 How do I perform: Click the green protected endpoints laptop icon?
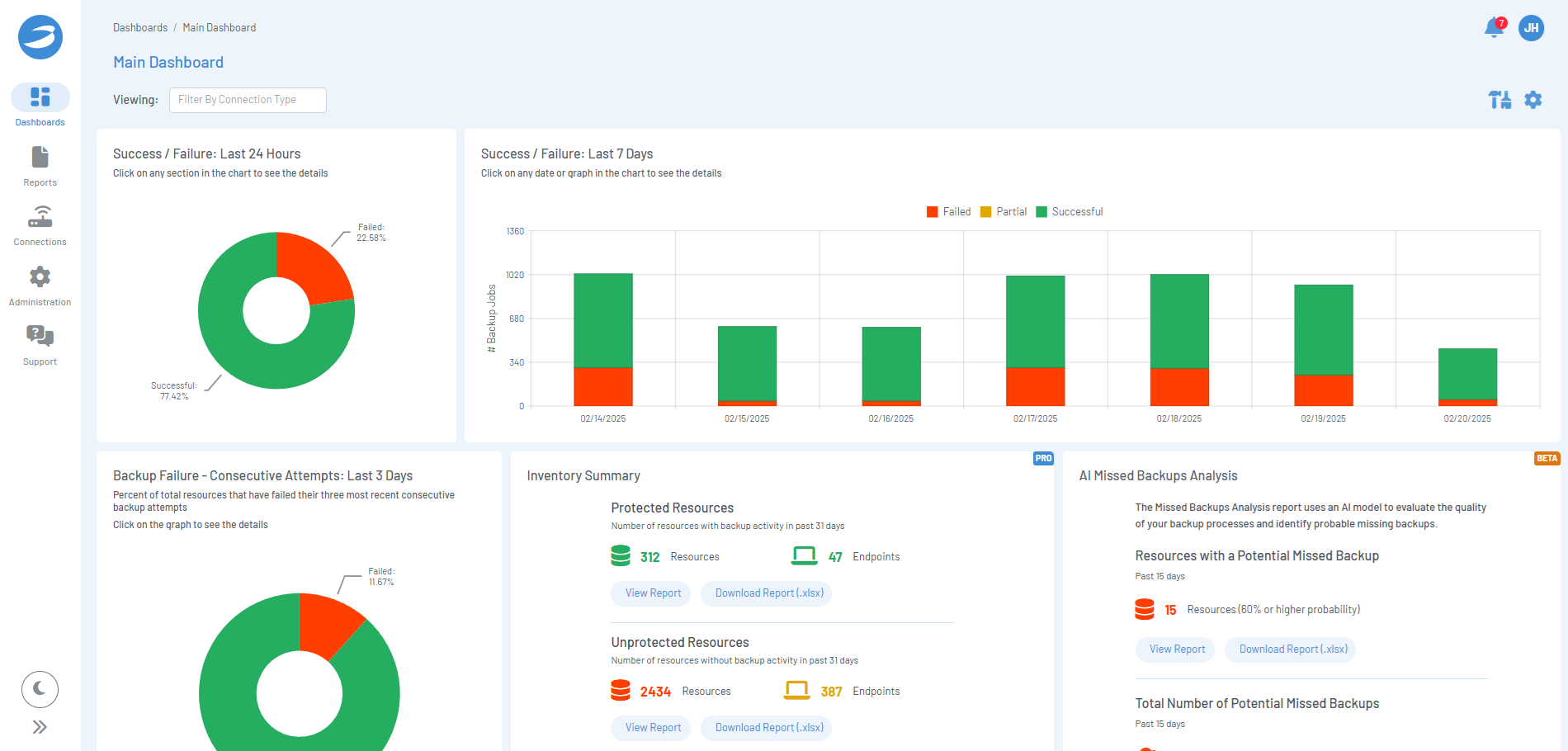tap(804, 555)
